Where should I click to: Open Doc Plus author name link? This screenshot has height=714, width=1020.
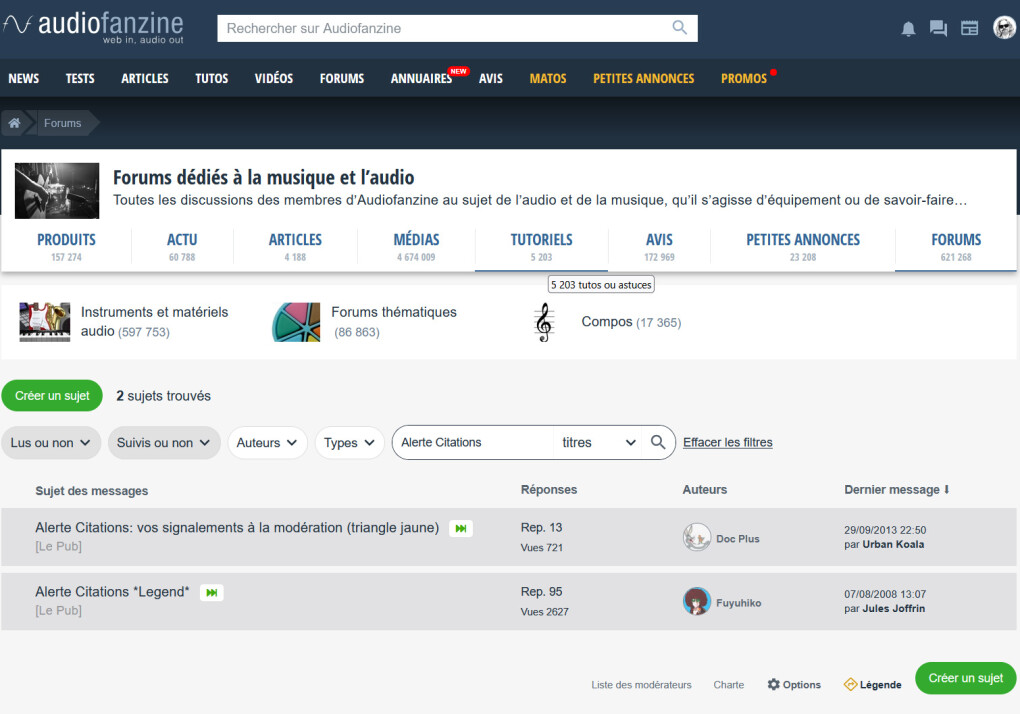pyautogui.click(x=738, y=538)
